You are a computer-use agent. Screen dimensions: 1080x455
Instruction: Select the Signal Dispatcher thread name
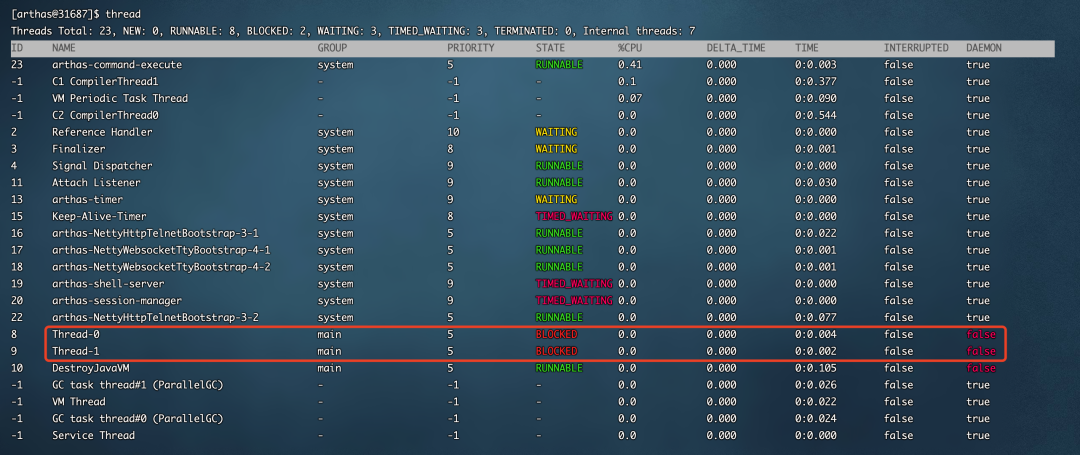coord(102,166)
